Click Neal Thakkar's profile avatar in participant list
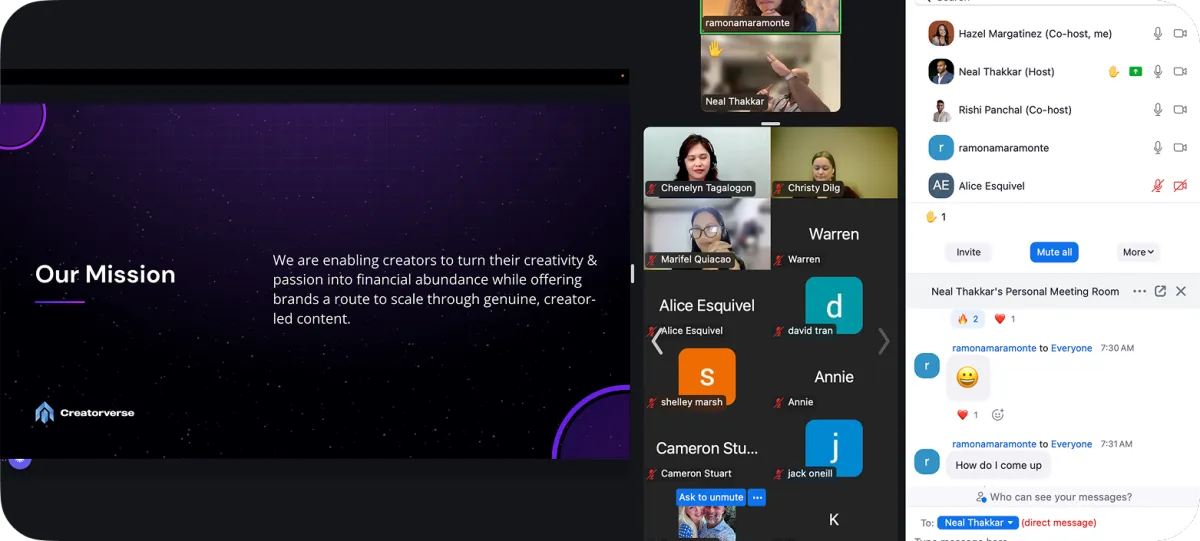Image resolution: width=1200 pixels, height=541 pixels. pyautogui.click(x=941, y=72)
